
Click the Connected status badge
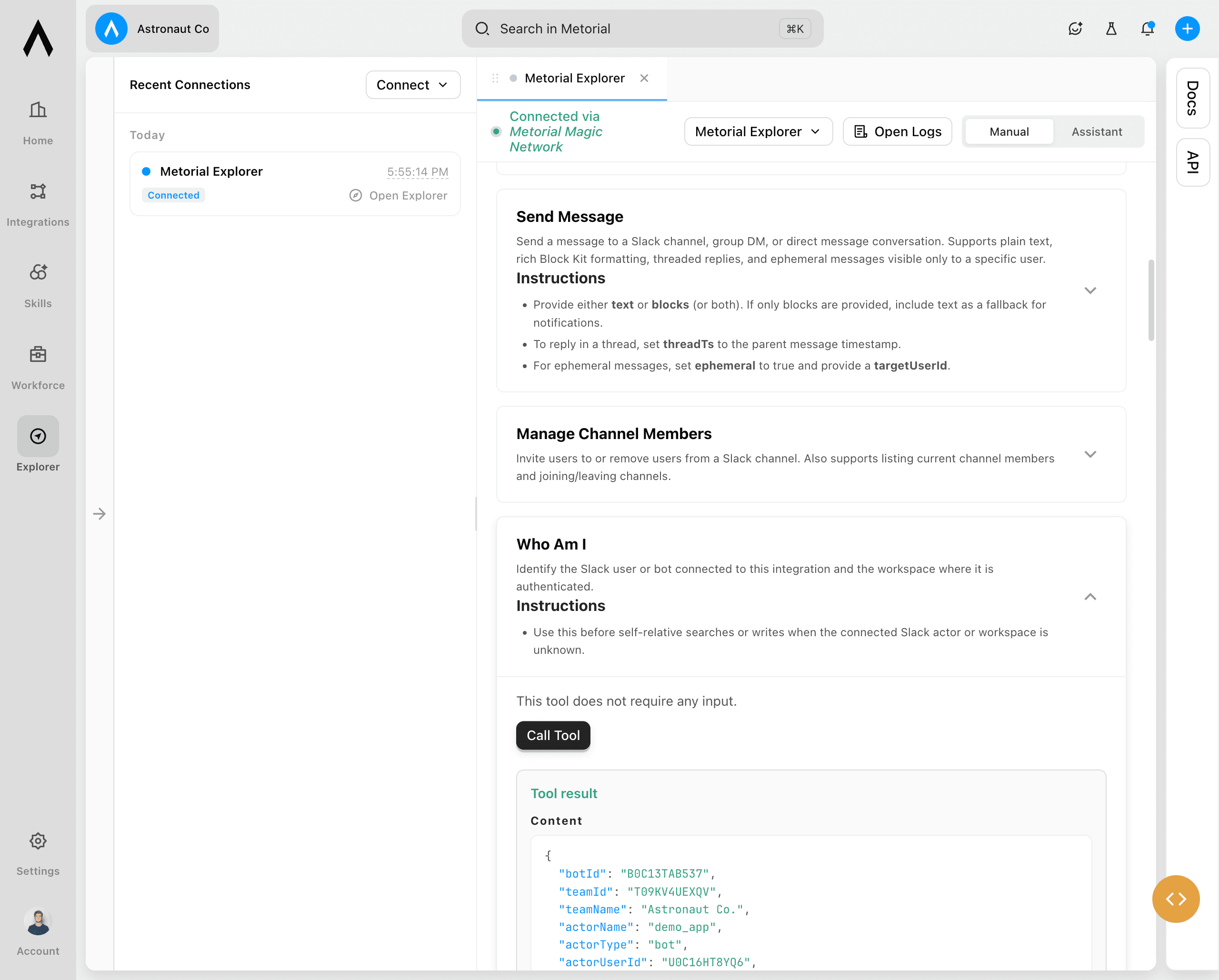[x=174, y=195]
